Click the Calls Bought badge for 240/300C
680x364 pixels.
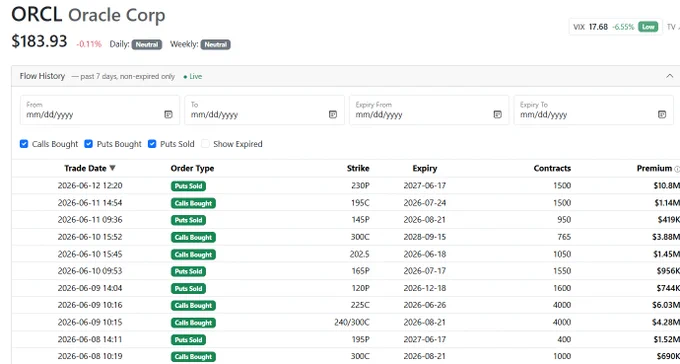coord(193,323)
